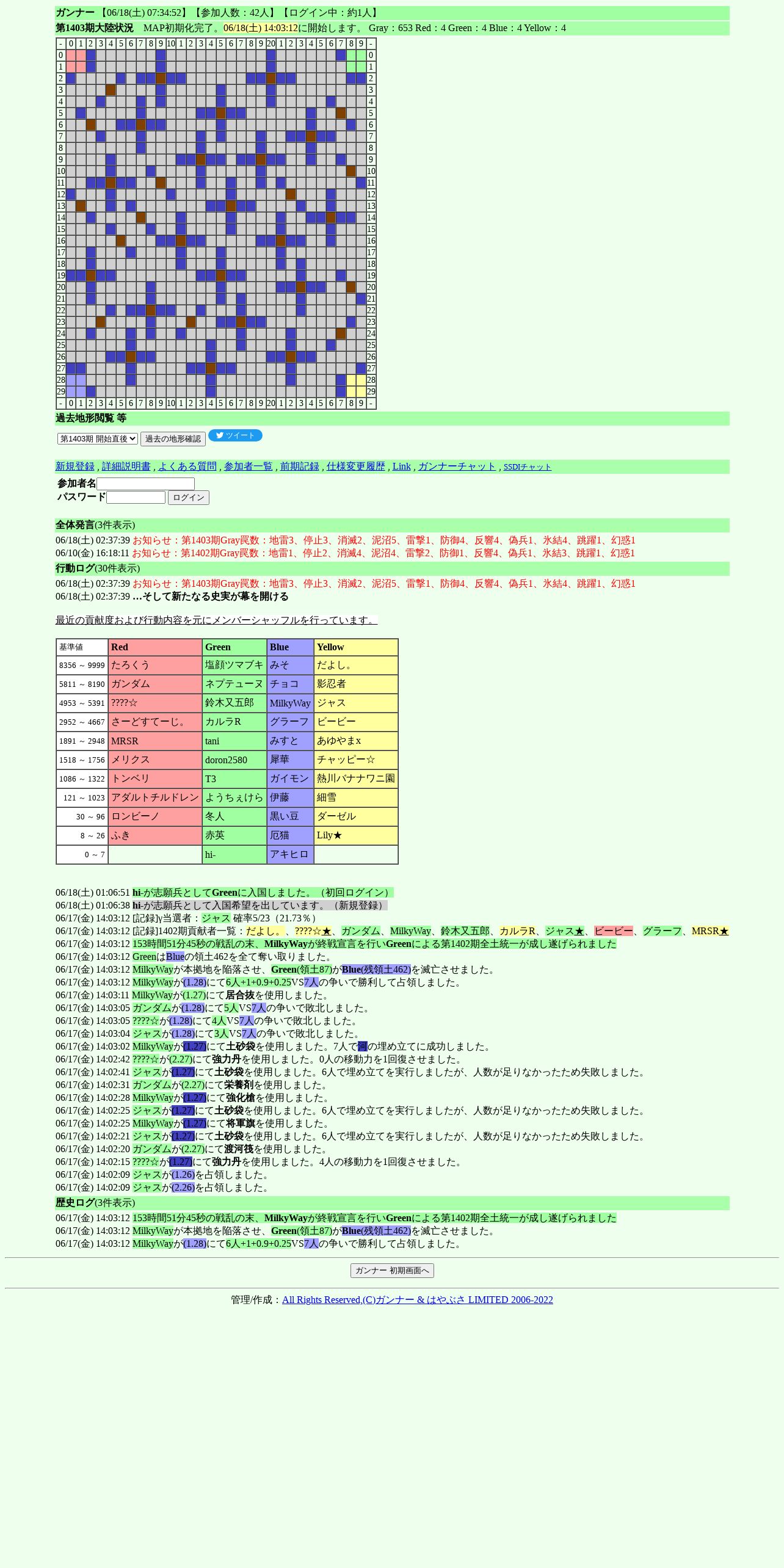784x1568 pixels.
Task: Click the 基準値 header cell
Action: point(82,647)
